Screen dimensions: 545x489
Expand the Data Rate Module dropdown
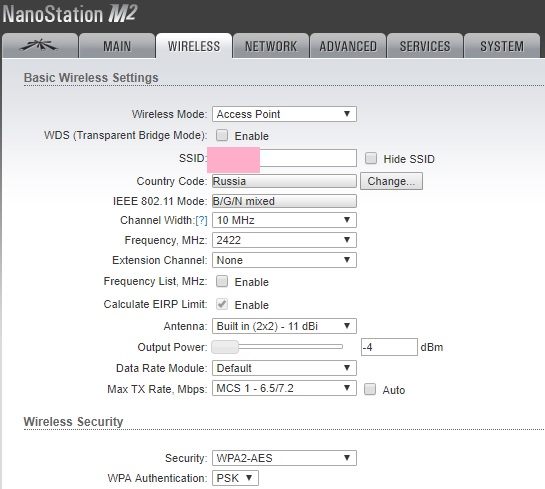pyautogui.click(x=284, y=368)
